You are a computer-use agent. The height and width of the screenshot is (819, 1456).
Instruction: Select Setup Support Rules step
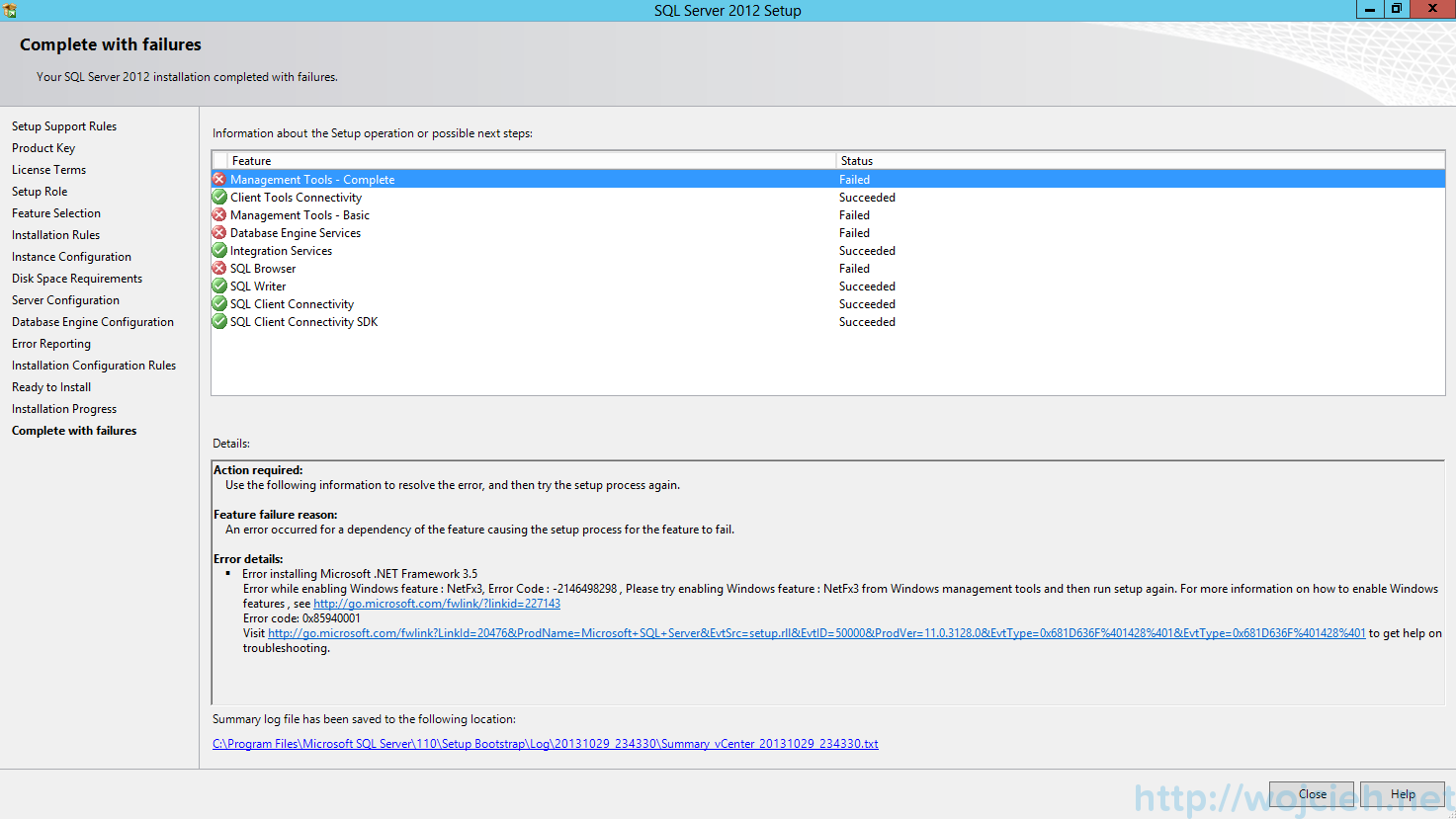64,126
